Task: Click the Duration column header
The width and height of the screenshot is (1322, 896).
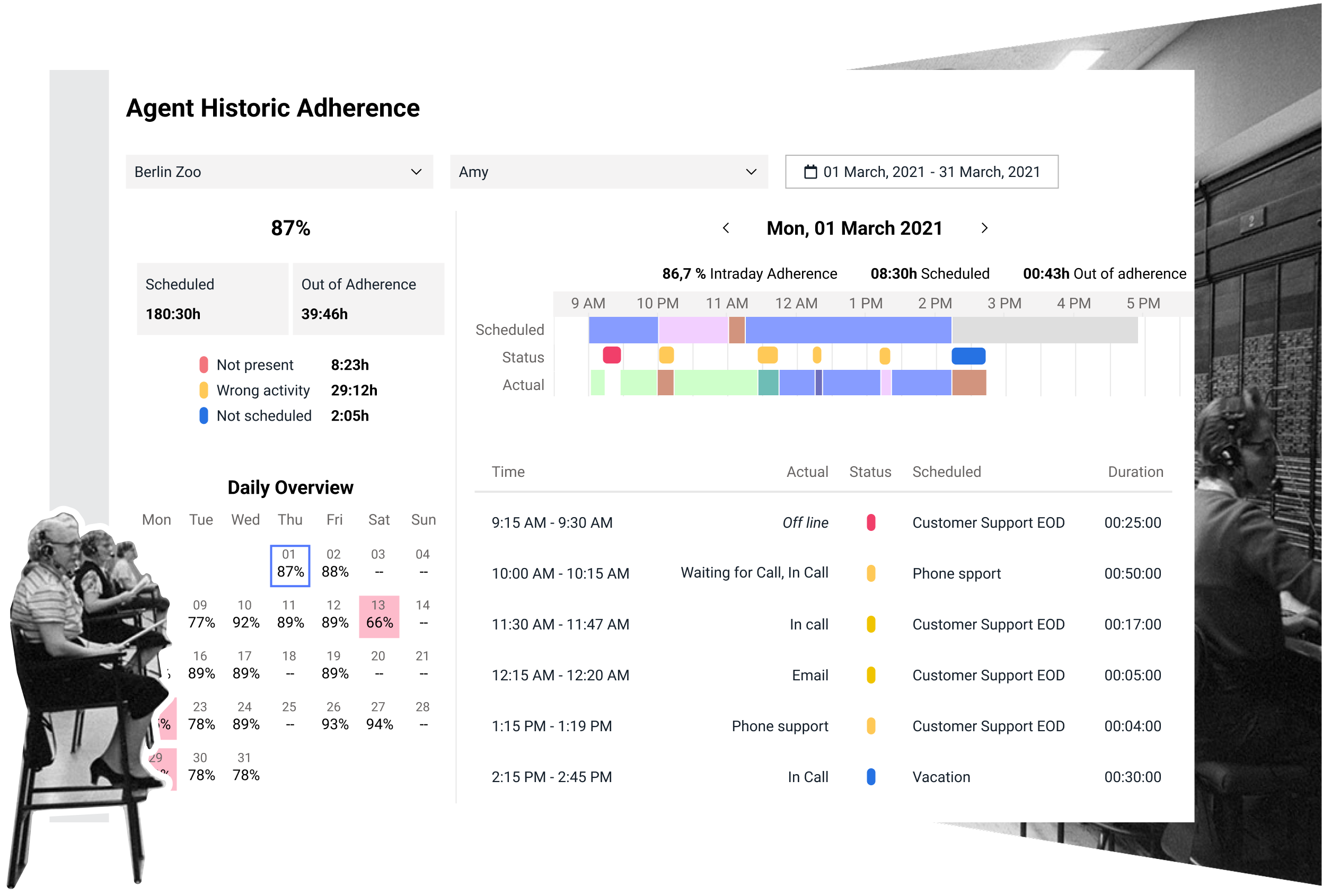Action: [x=1135, y=472]
